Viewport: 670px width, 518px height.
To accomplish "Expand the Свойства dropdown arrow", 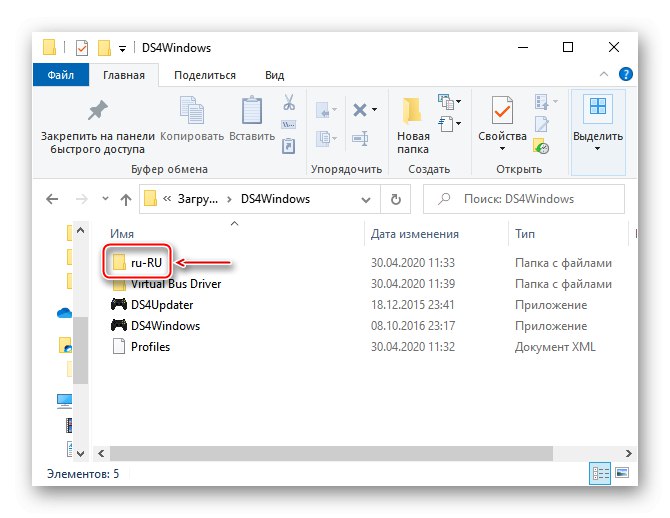I will pyautogui.click(x=502, y=149).
